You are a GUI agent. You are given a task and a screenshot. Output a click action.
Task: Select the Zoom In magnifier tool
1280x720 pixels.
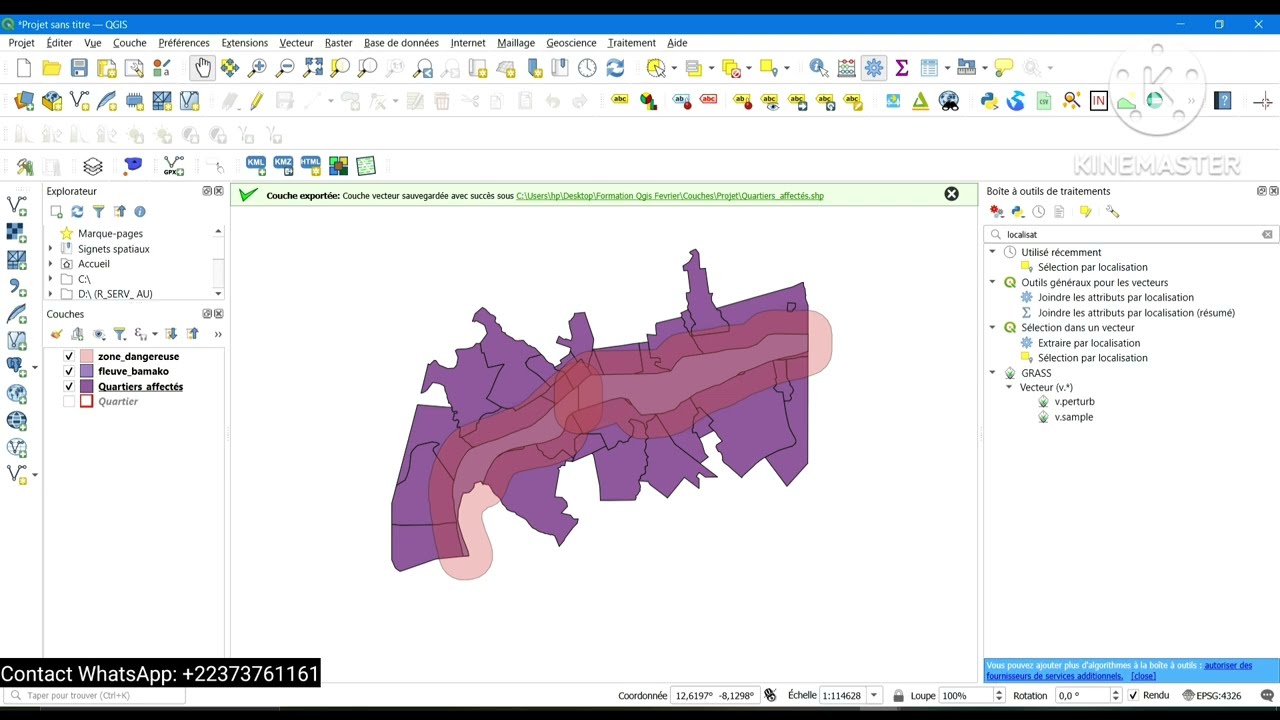pos(258,68)
